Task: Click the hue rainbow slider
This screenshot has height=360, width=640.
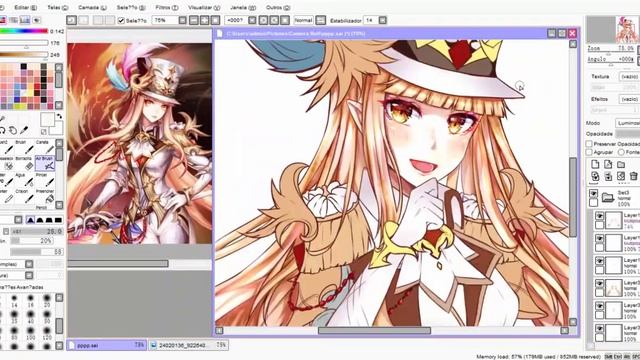Action: click(24, 31)
